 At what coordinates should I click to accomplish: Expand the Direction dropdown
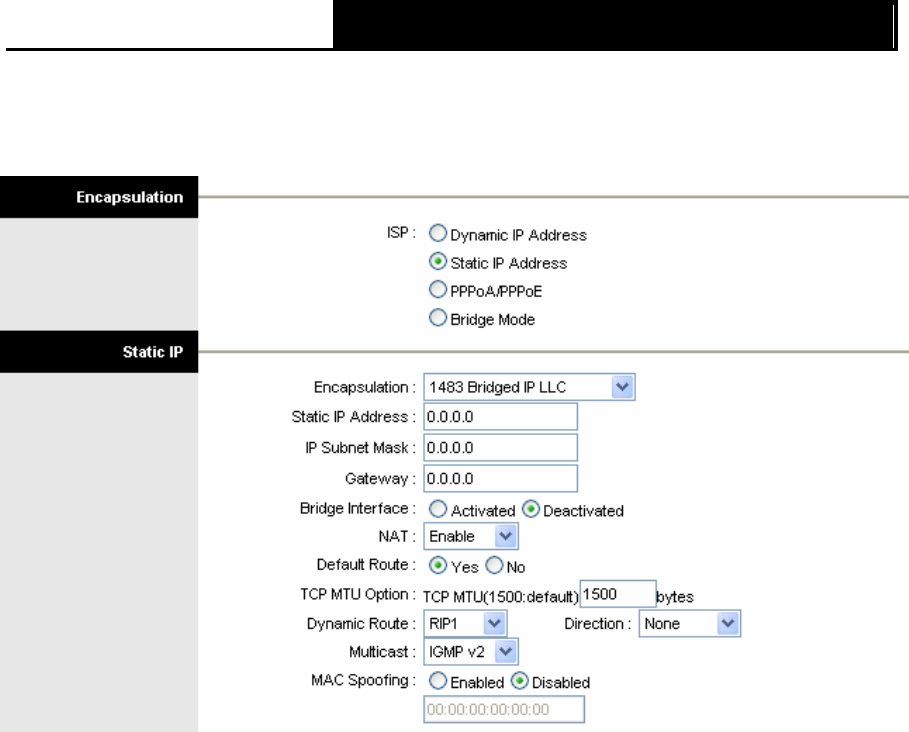coord(690,624)
